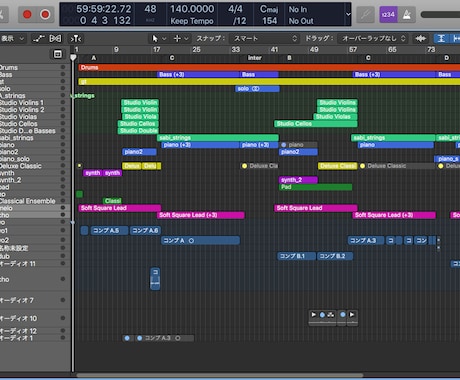Toggle Deluxe Classic track dot

tap(63, 166)
